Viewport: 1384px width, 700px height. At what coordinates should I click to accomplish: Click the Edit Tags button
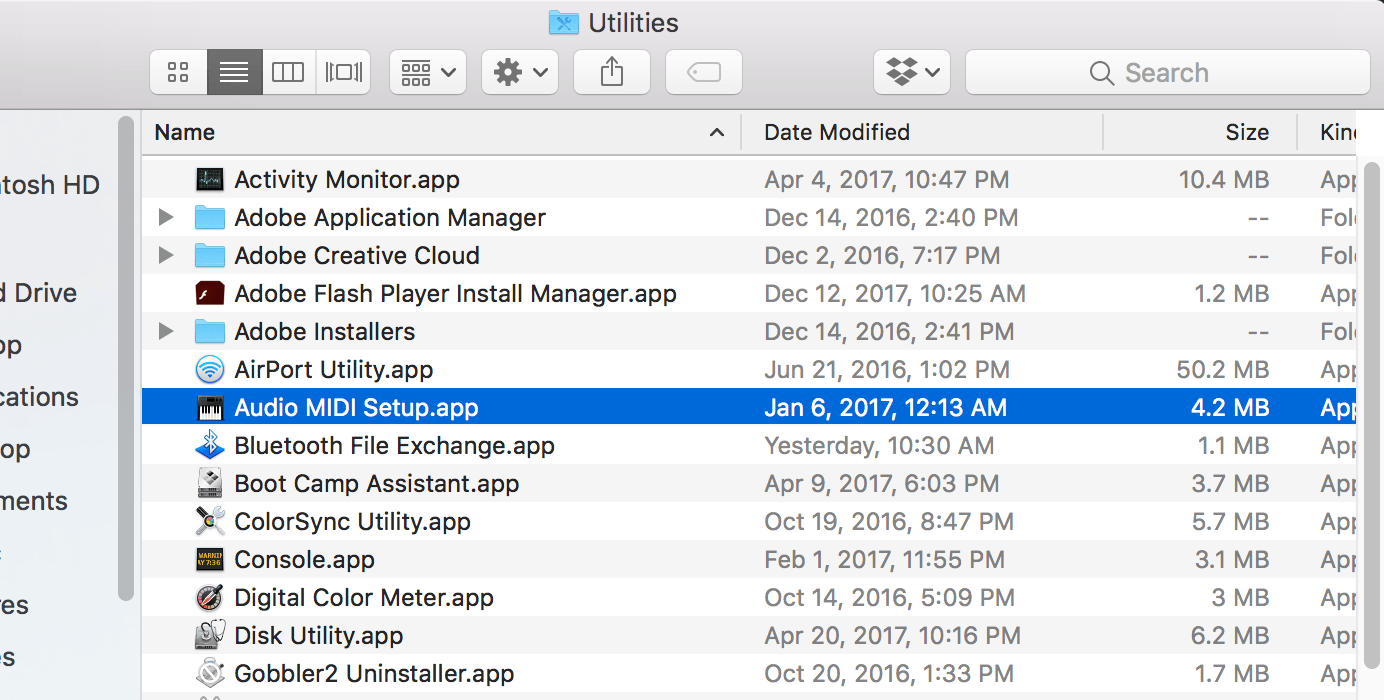tap(704, 72)
